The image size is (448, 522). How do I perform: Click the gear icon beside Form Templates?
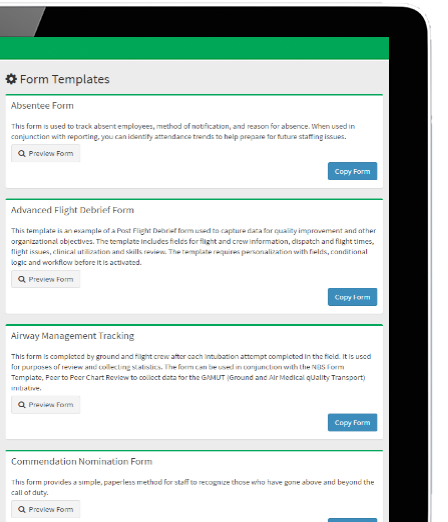11,79
